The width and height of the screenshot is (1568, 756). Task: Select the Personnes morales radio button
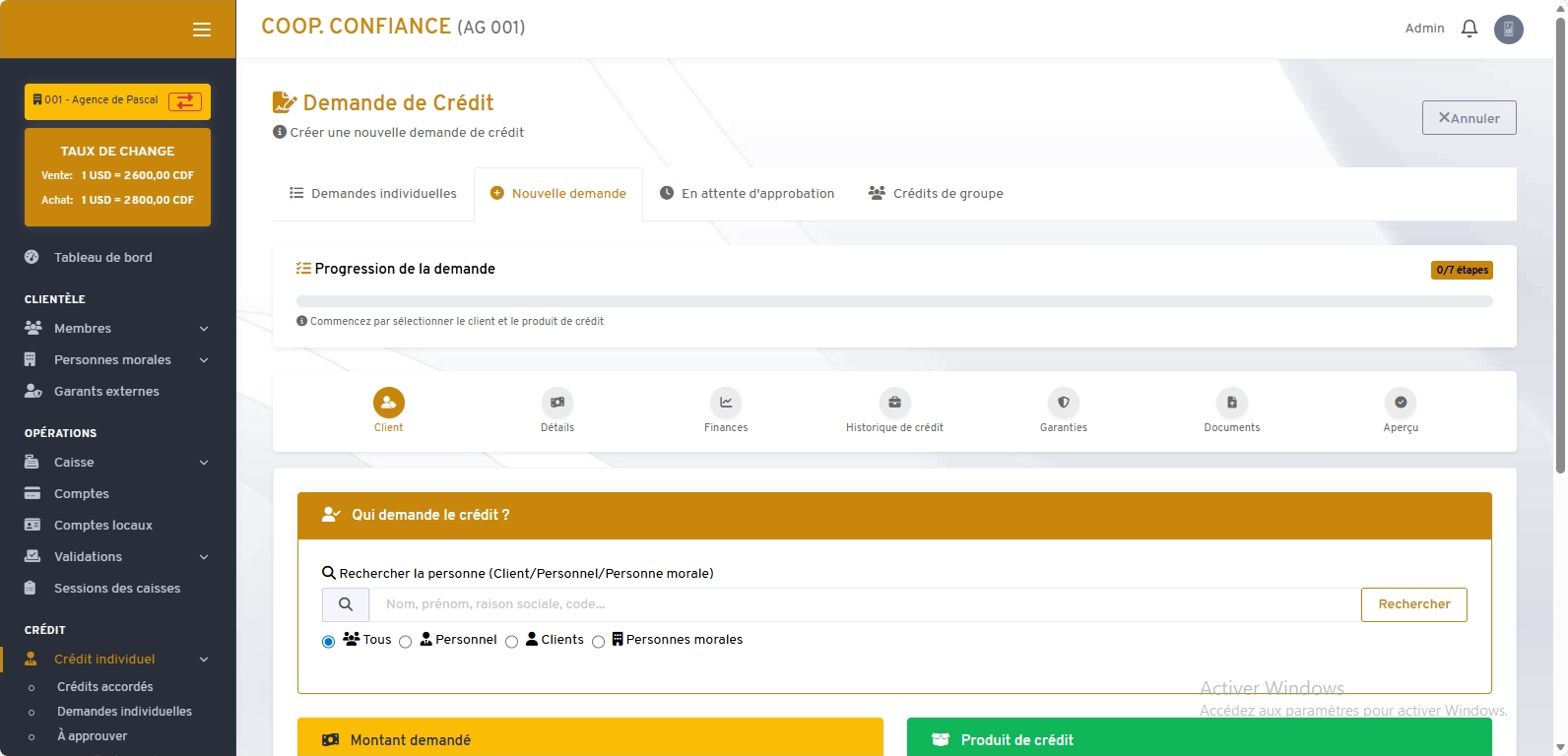tap(598, 642)
